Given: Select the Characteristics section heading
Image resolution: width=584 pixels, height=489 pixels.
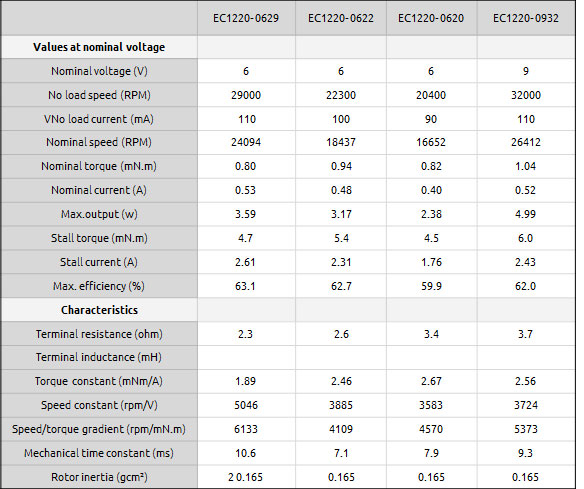Looking at the screenshot, I should 99,310.
